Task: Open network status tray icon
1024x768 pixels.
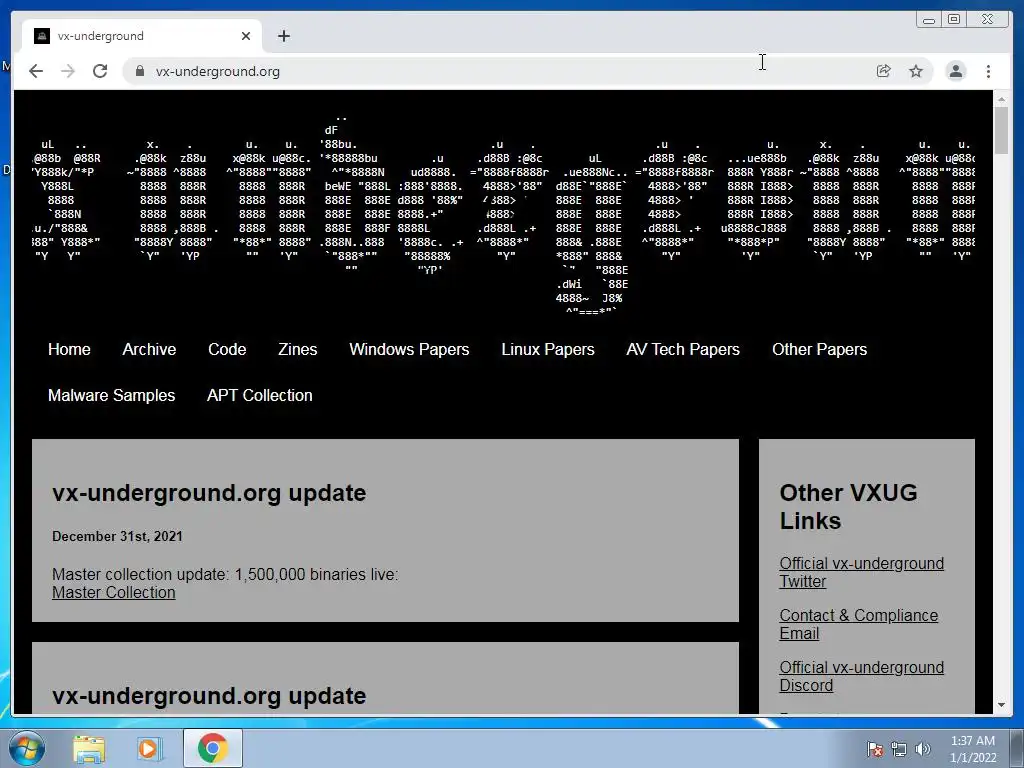Action: coord(899,749)
